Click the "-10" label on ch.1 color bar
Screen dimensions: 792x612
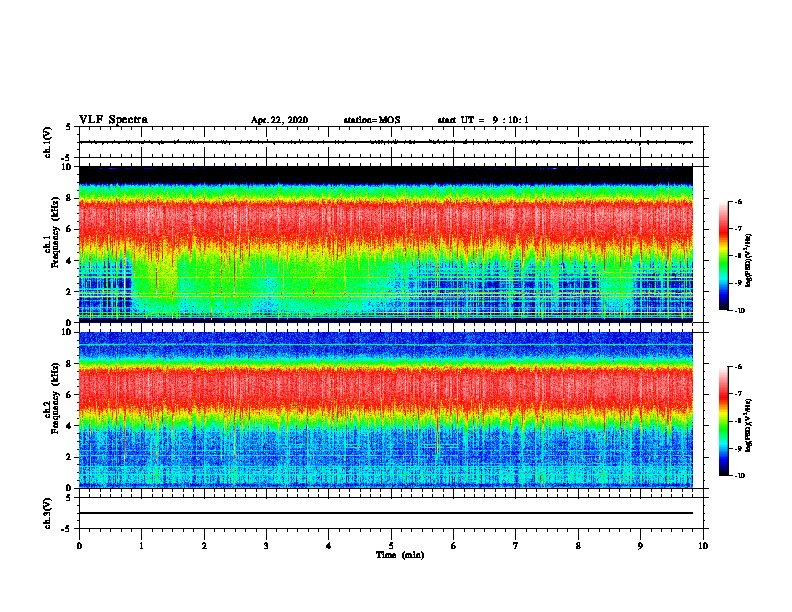click(739, 311)
